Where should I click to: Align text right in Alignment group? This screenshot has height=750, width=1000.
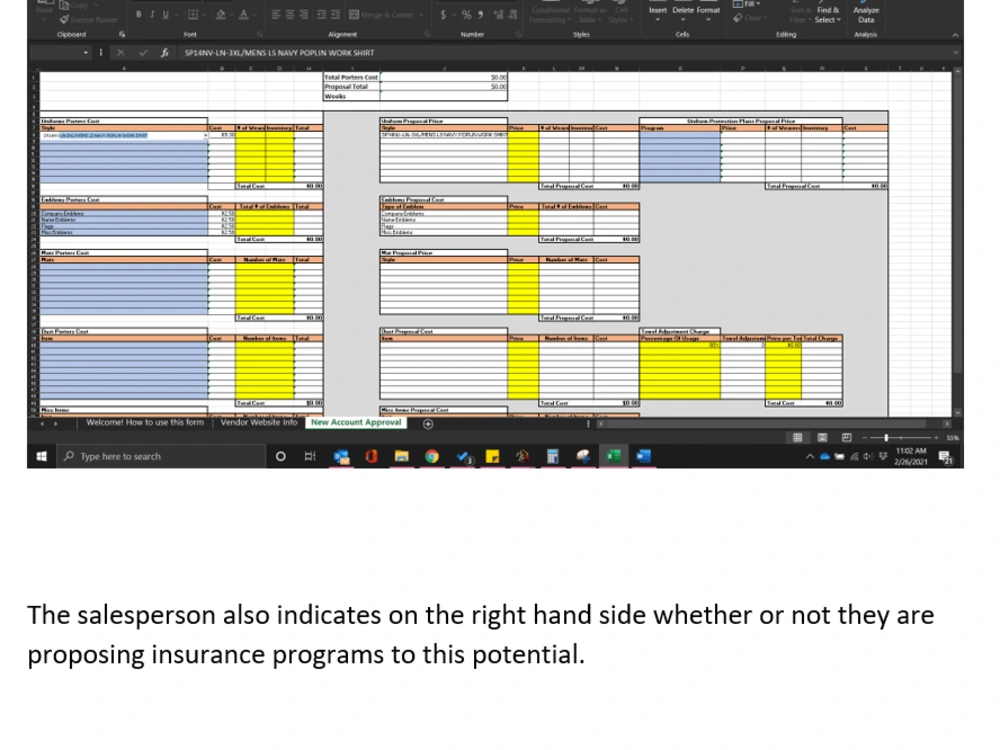tap(304, 15)
